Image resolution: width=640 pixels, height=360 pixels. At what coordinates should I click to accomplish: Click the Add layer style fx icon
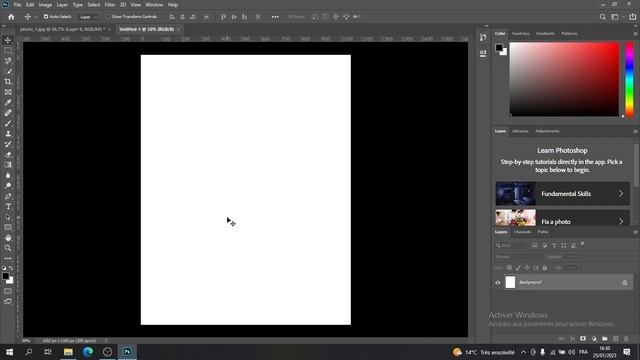click(572, 339)
